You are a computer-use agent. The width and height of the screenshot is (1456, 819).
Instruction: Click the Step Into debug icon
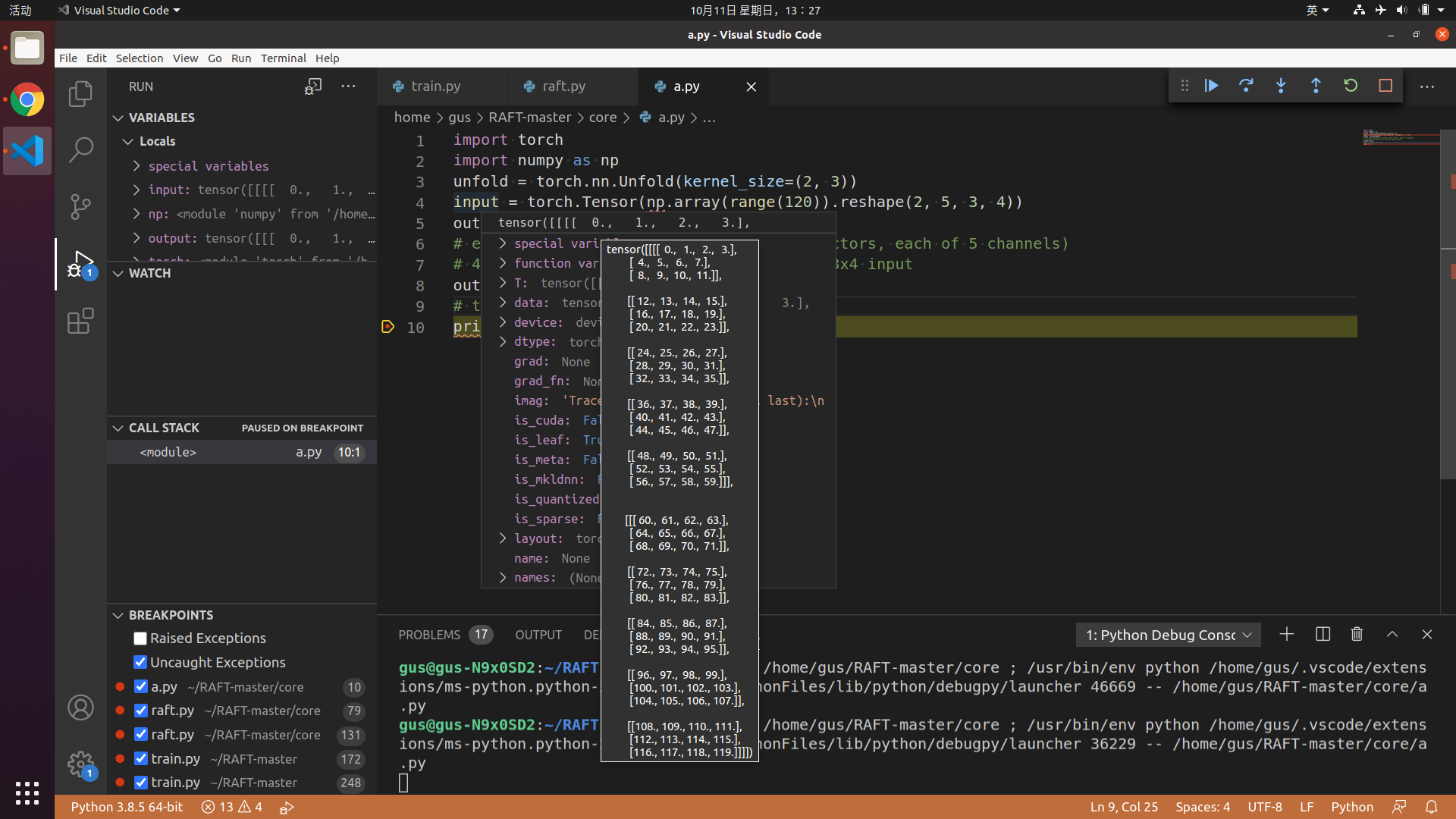pos(1281,86)
